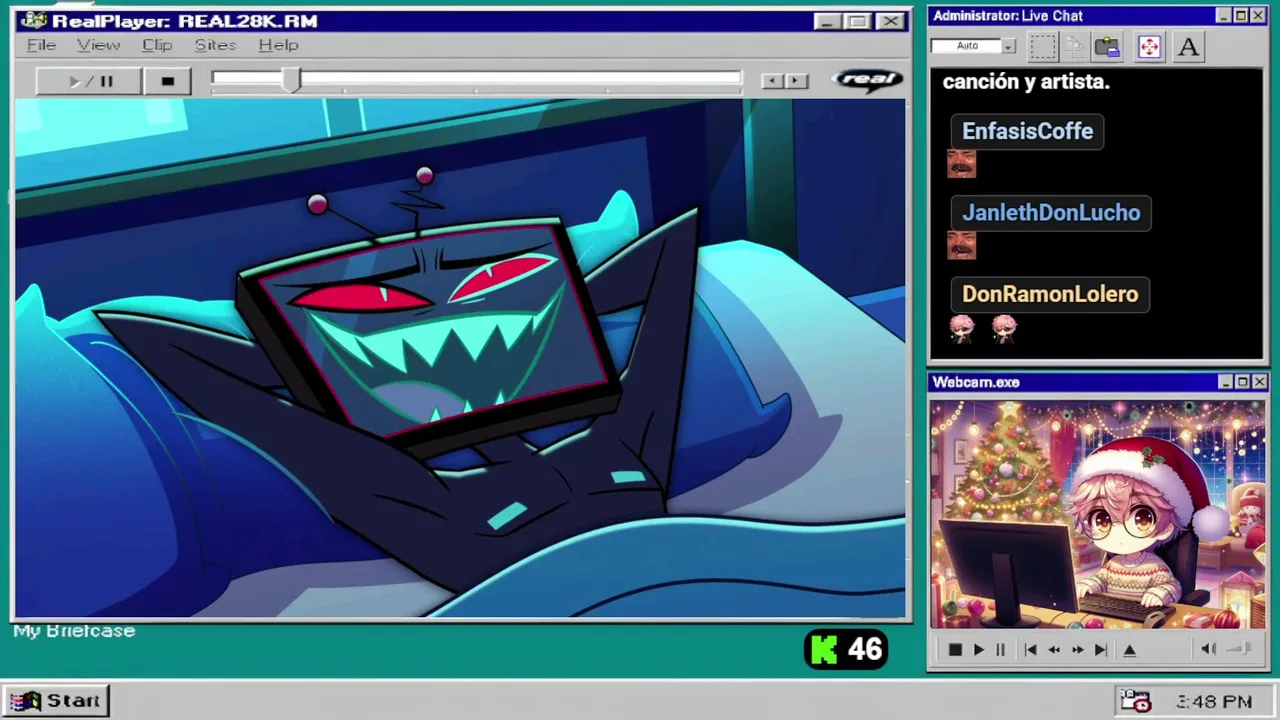
Task: Click the green K 46 viewer counter
Action: 846,650
